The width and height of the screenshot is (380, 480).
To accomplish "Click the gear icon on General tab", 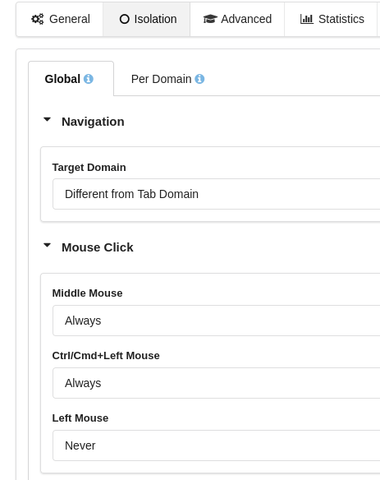I will pos(37,19).
